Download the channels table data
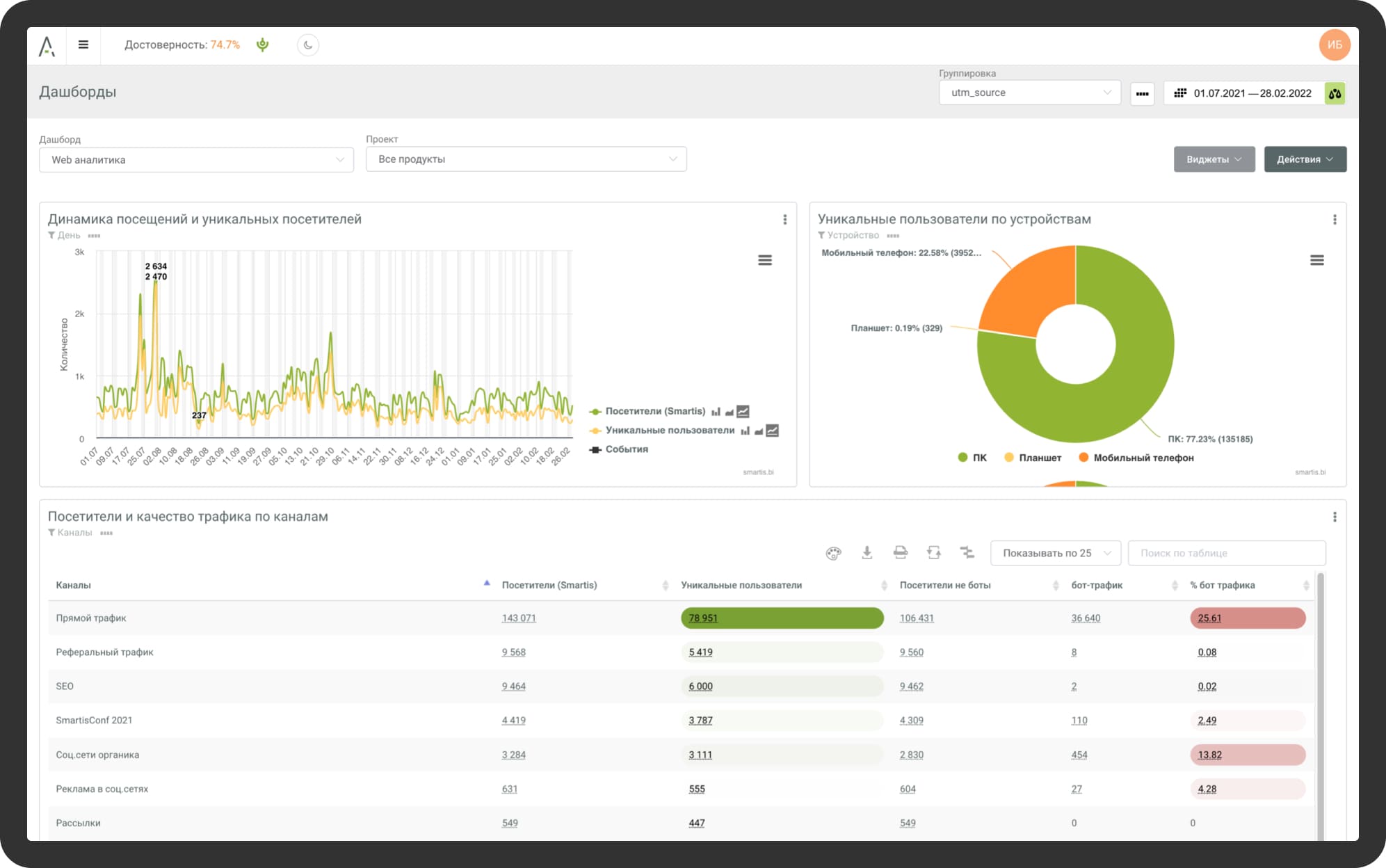 point(867,552)
